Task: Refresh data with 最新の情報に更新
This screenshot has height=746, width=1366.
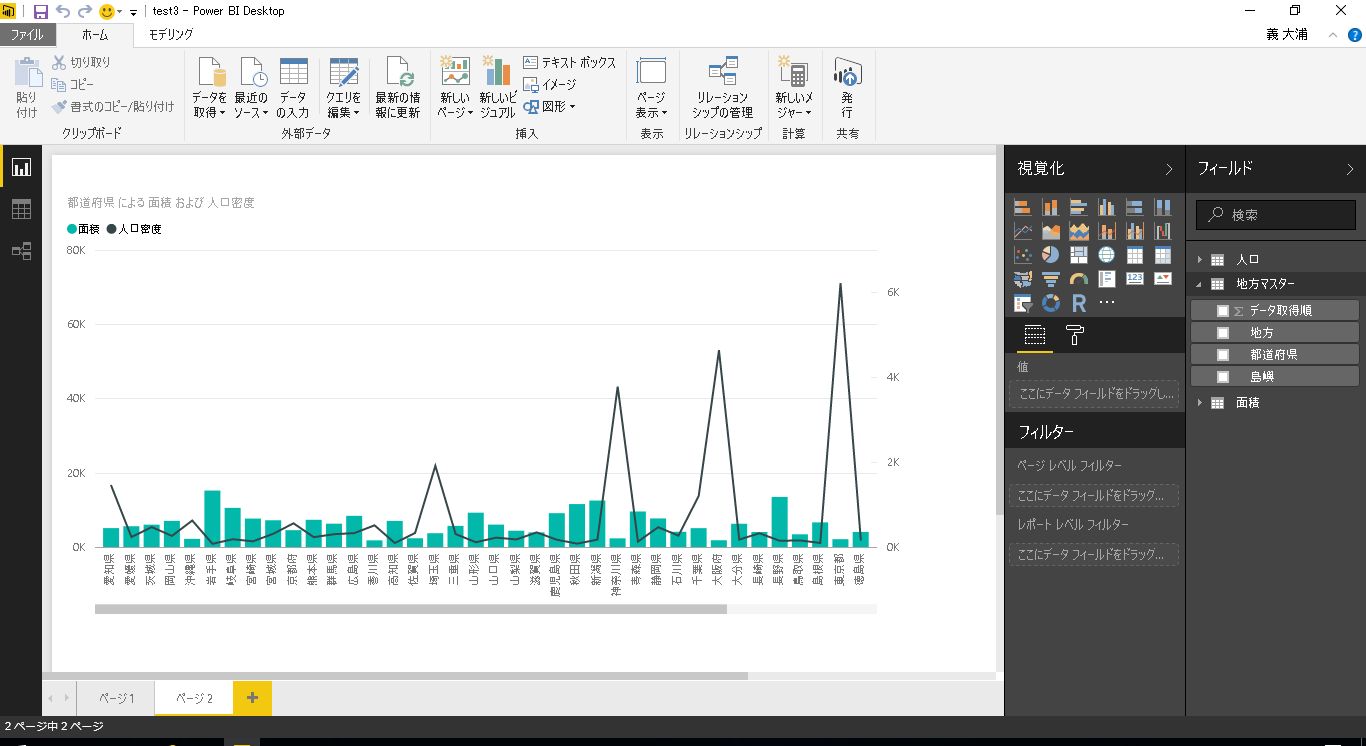Action: coord(398,87)
